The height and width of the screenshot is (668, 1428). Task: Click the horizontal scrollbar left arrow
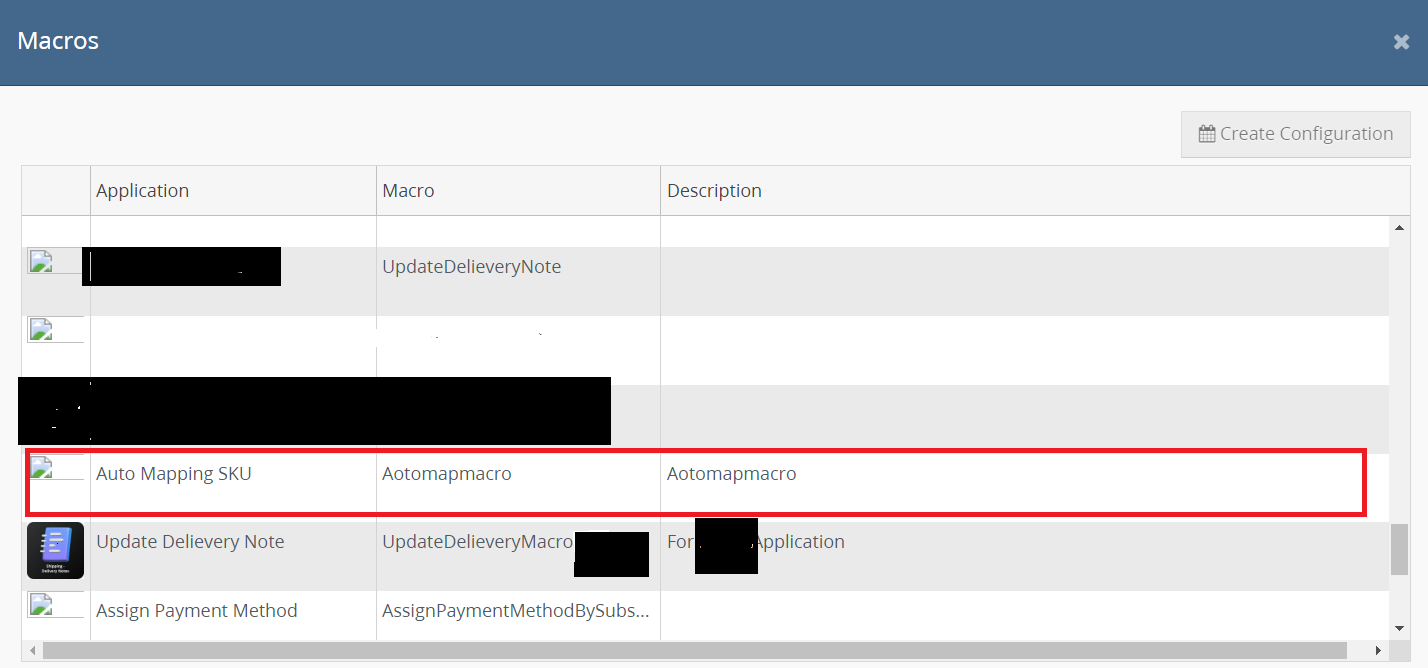(x=33, y=651)
